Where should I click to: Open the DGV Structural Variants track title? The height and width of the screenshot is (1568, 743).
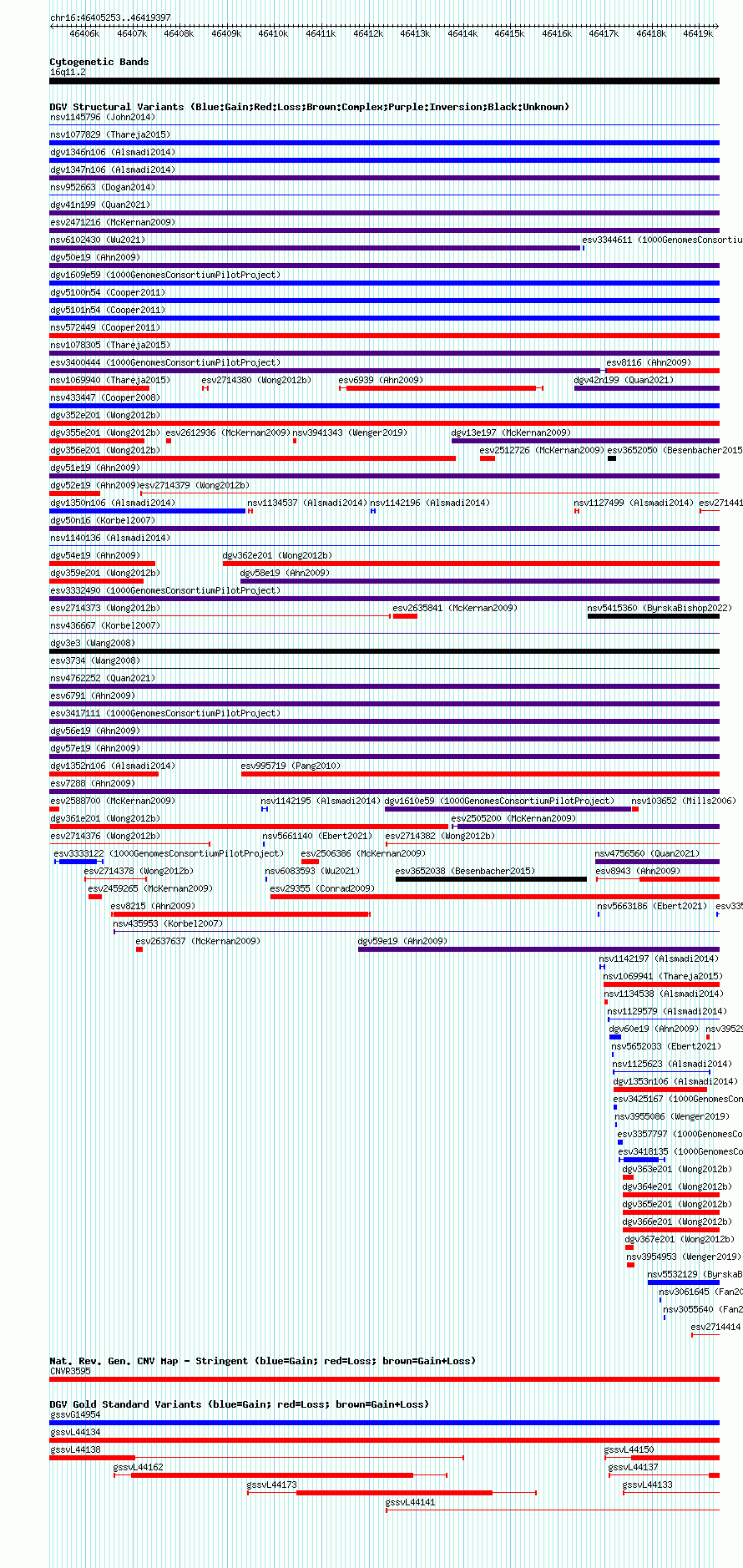click(x=310, y=107)
